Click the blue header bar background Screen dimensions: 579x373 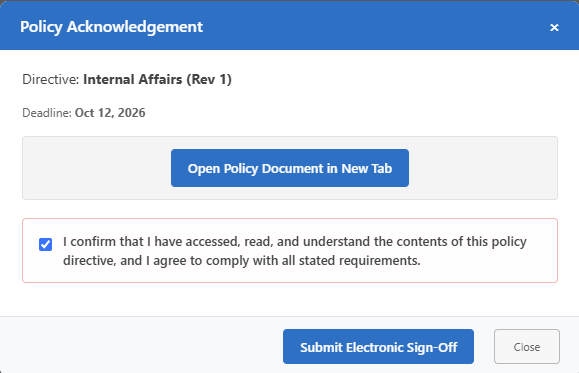[369, 26]
